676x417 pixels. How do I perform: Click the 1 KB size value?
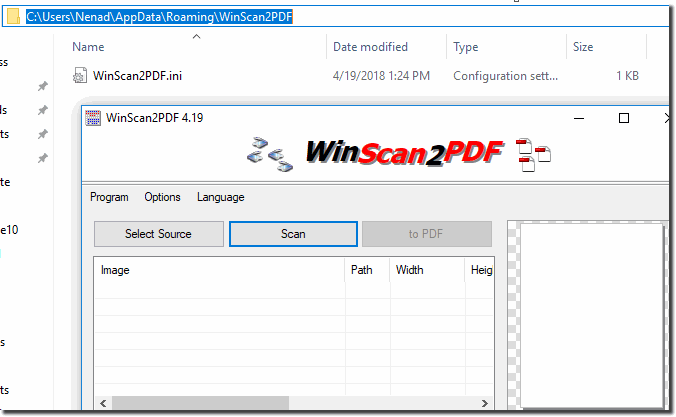[627, 76]
